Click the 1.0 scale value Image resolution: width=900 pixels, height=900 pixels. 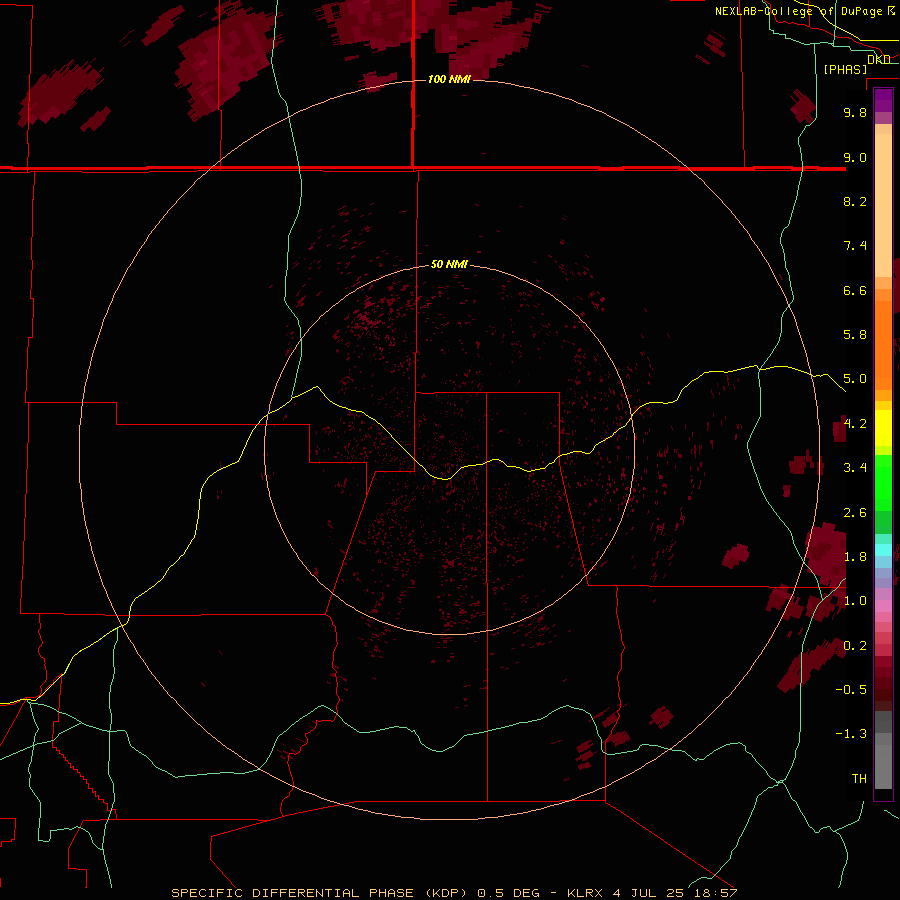[x=855, y=601]
